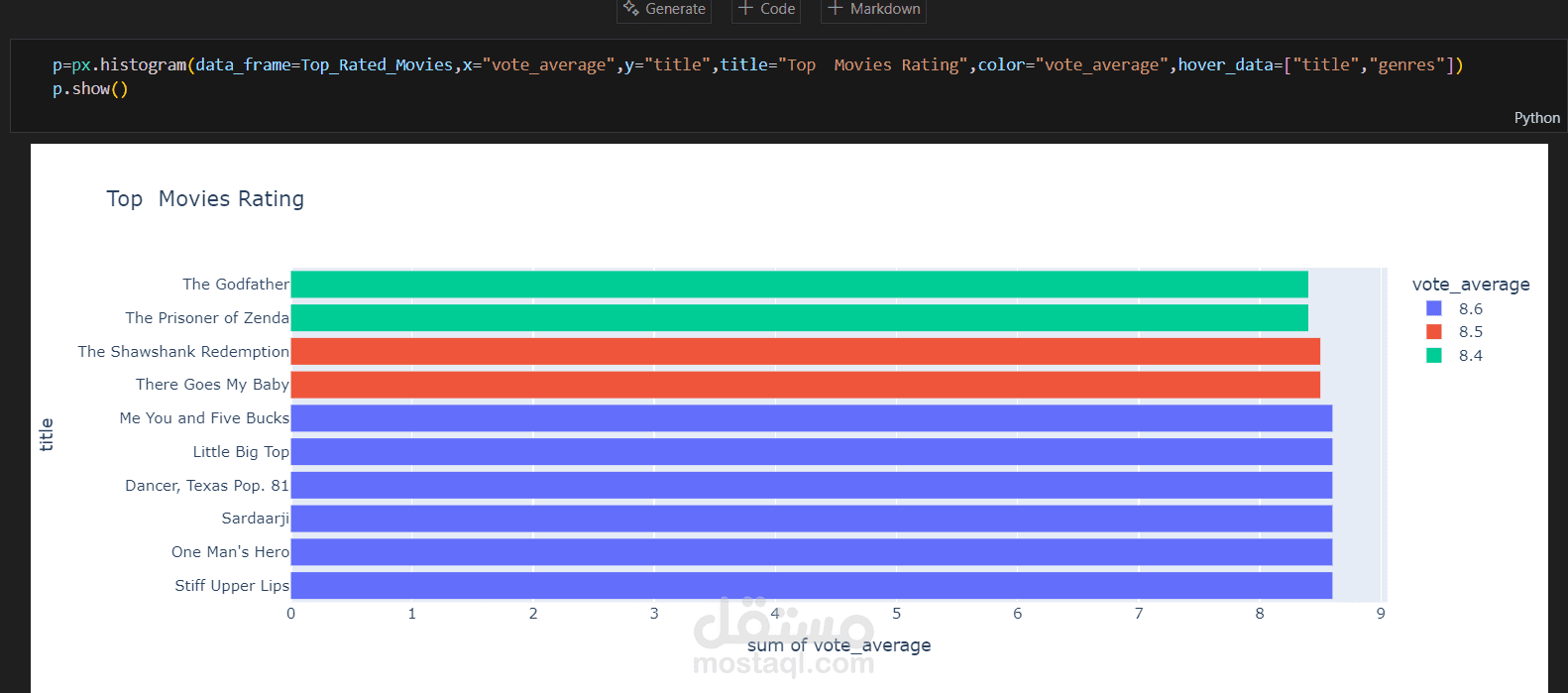Screen dimensions: 1568x693
Task: Click the Little Big Top bar
Action: tap(811, 452)
